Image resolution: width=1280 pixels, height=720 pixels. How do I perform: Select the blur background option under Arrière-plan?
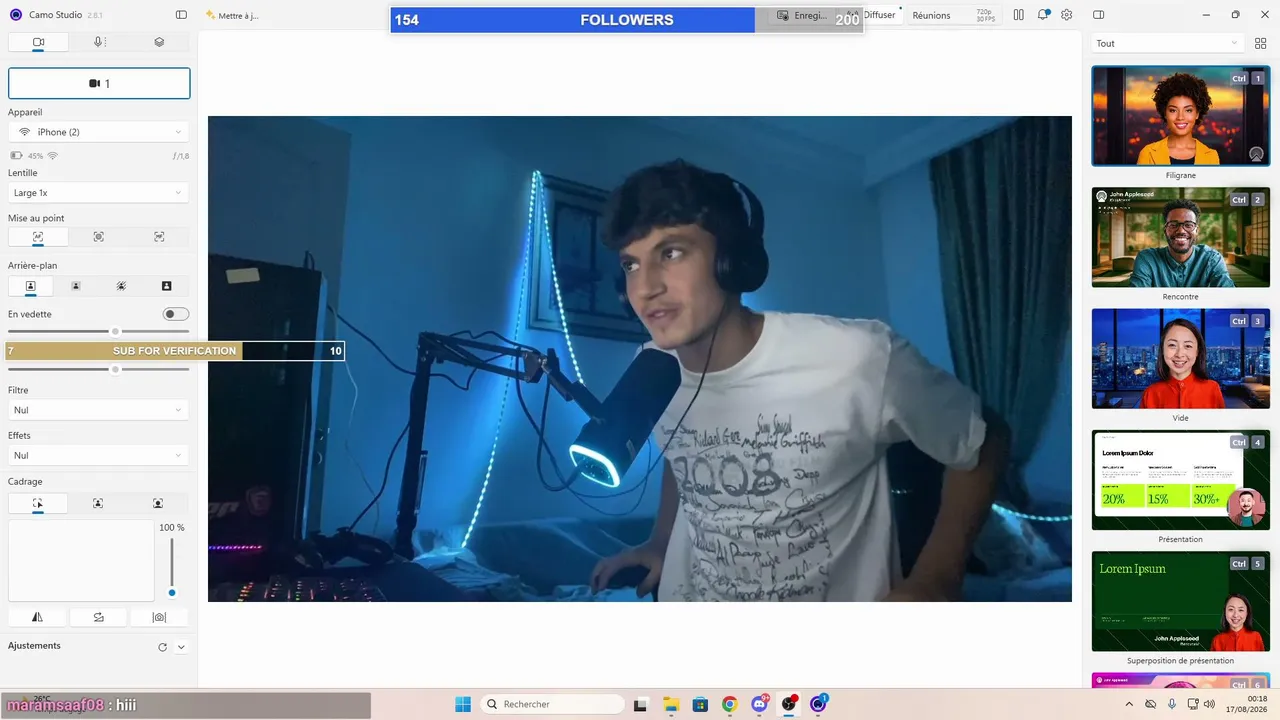point(121,286)
